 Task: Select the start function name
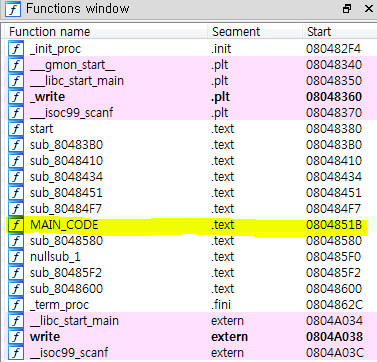[x=42, y=129]
